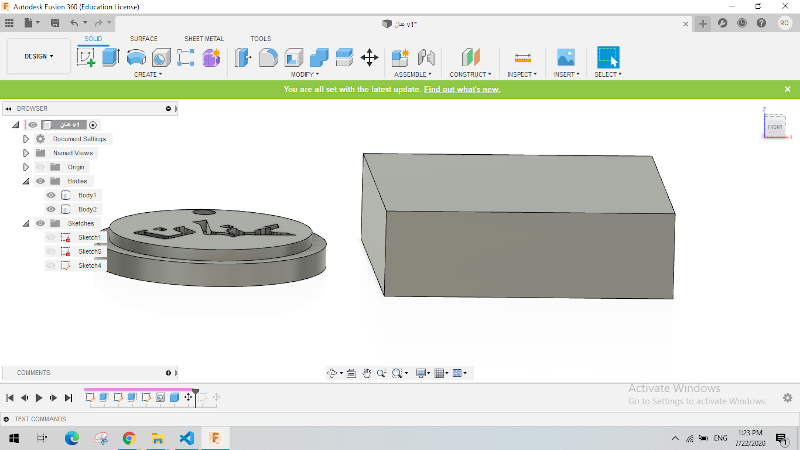Click the Offset Plane construct icon
800x450 pixels.
tap(470, 57)
